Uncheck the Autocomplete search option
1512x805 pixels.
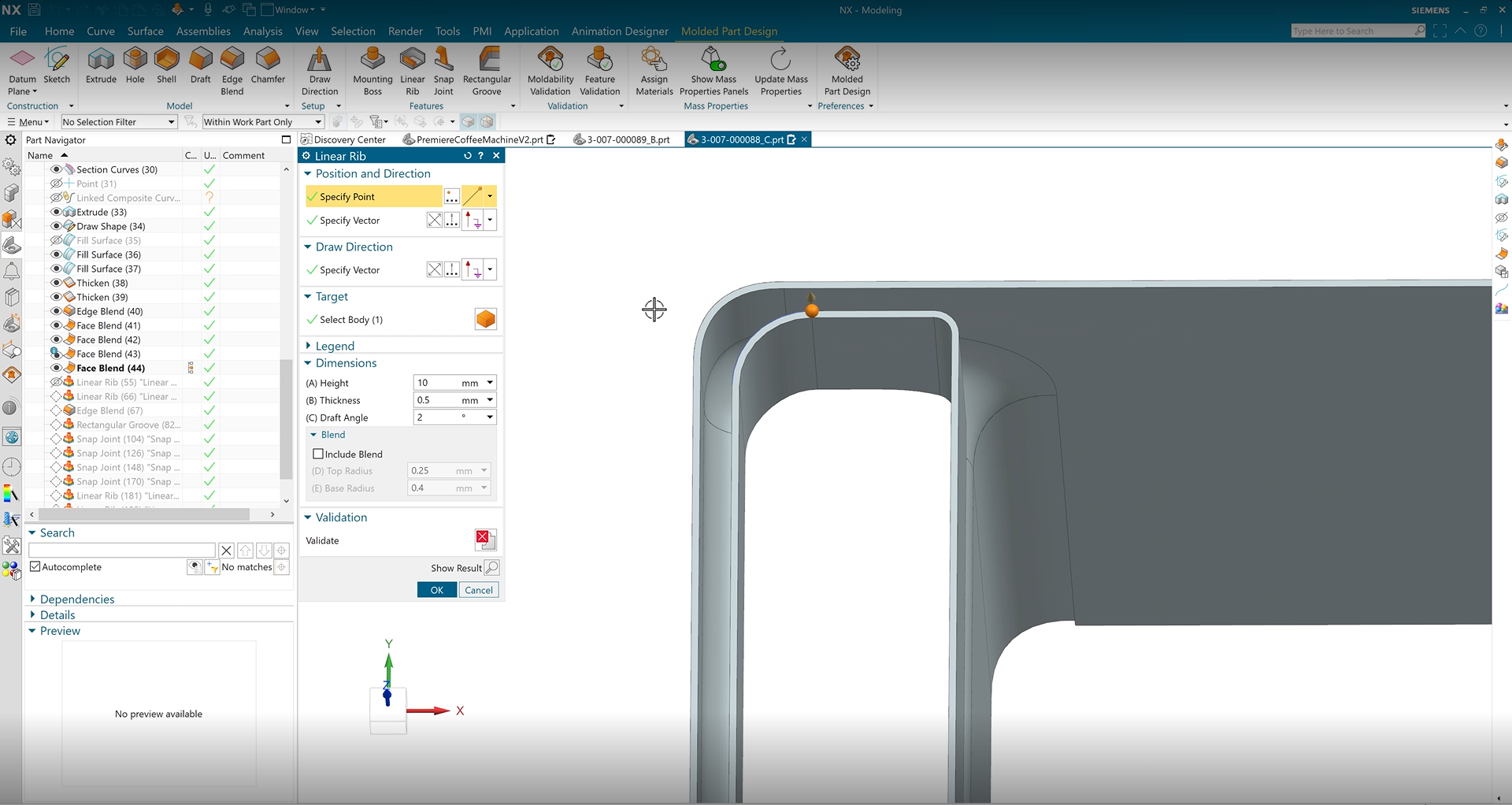pos(35,566)
